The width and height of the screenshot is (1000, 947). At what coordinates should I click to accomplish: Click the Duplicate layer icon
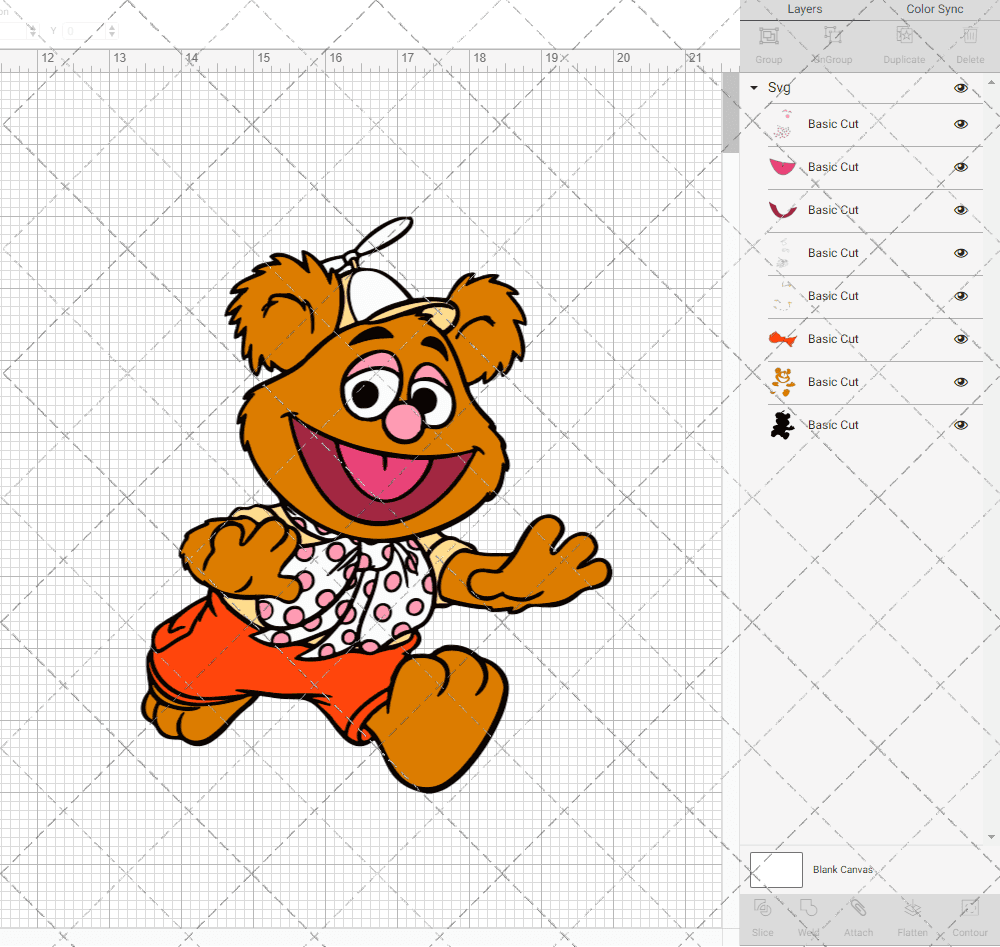click(904, 36)
